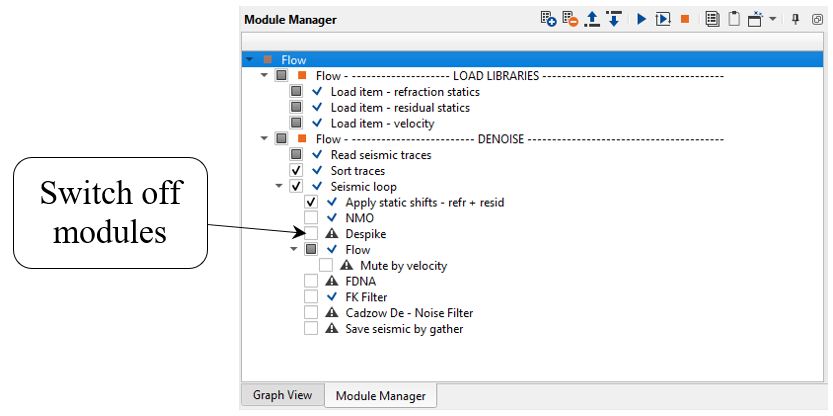Image resolution: width=833 pixels, height=416 pixels.
Task: Enable the FK Filter checkbox
Action: 311,297
